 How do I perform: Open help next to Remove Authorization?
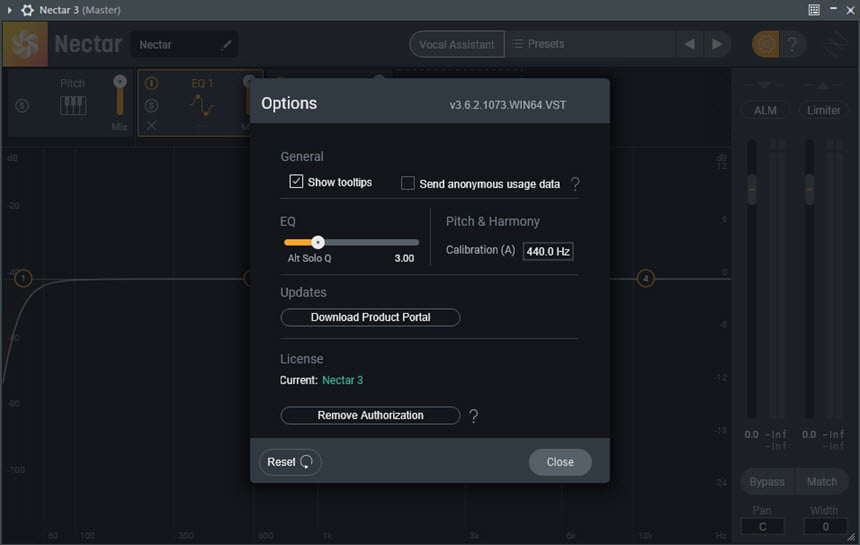click(x=474, y=416)
